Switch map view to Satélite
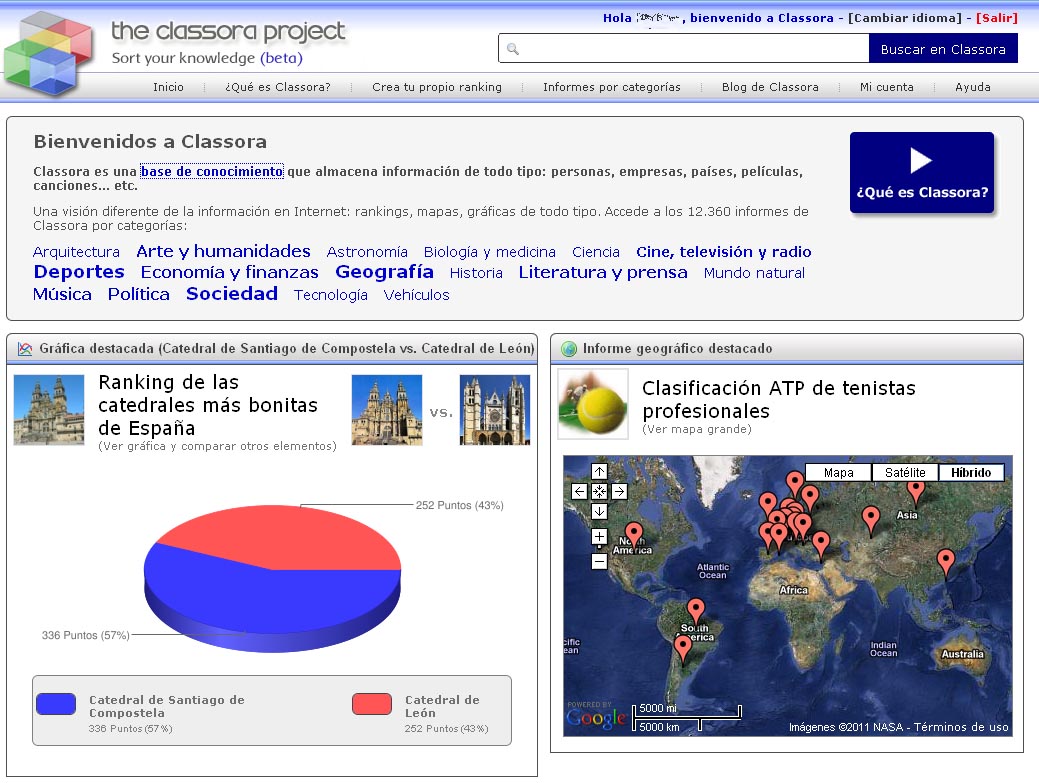 pos(905,472)
